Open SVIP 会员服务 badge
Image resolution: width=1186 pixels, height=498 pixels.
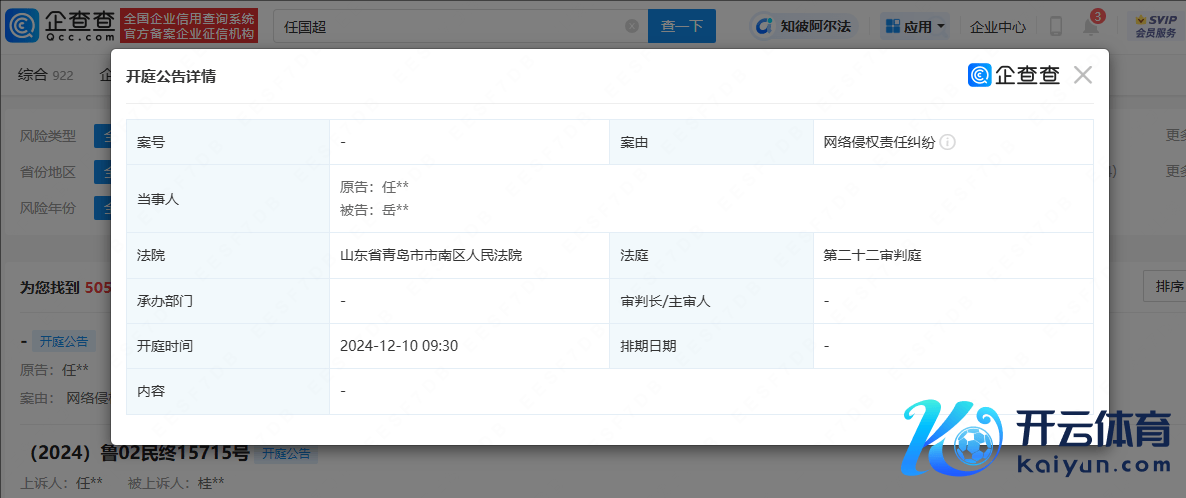pos(1154,26)
